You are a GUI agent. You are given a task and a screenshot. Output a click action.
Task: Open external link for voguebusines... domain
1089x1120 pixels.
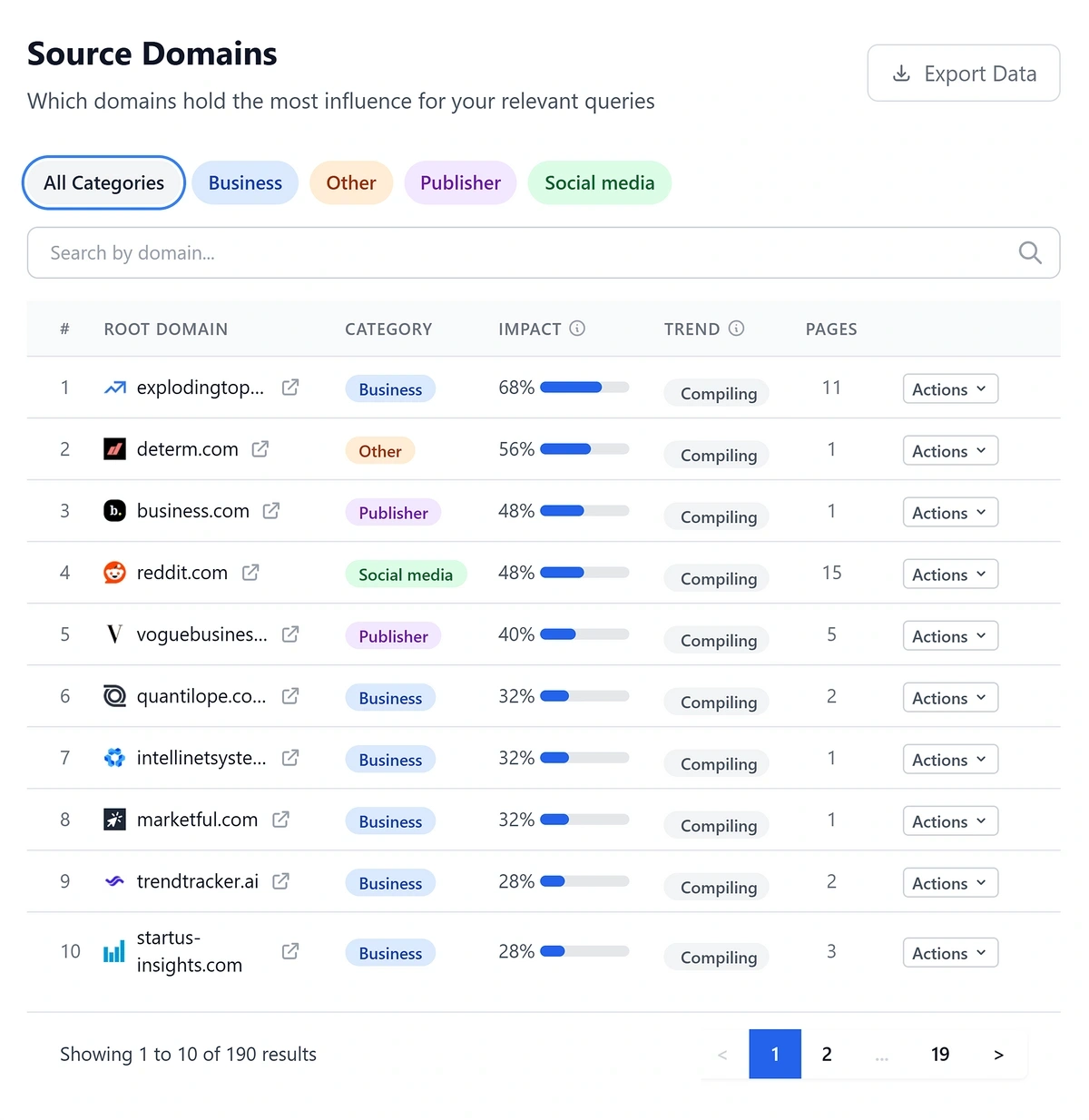tap(290, 634)
